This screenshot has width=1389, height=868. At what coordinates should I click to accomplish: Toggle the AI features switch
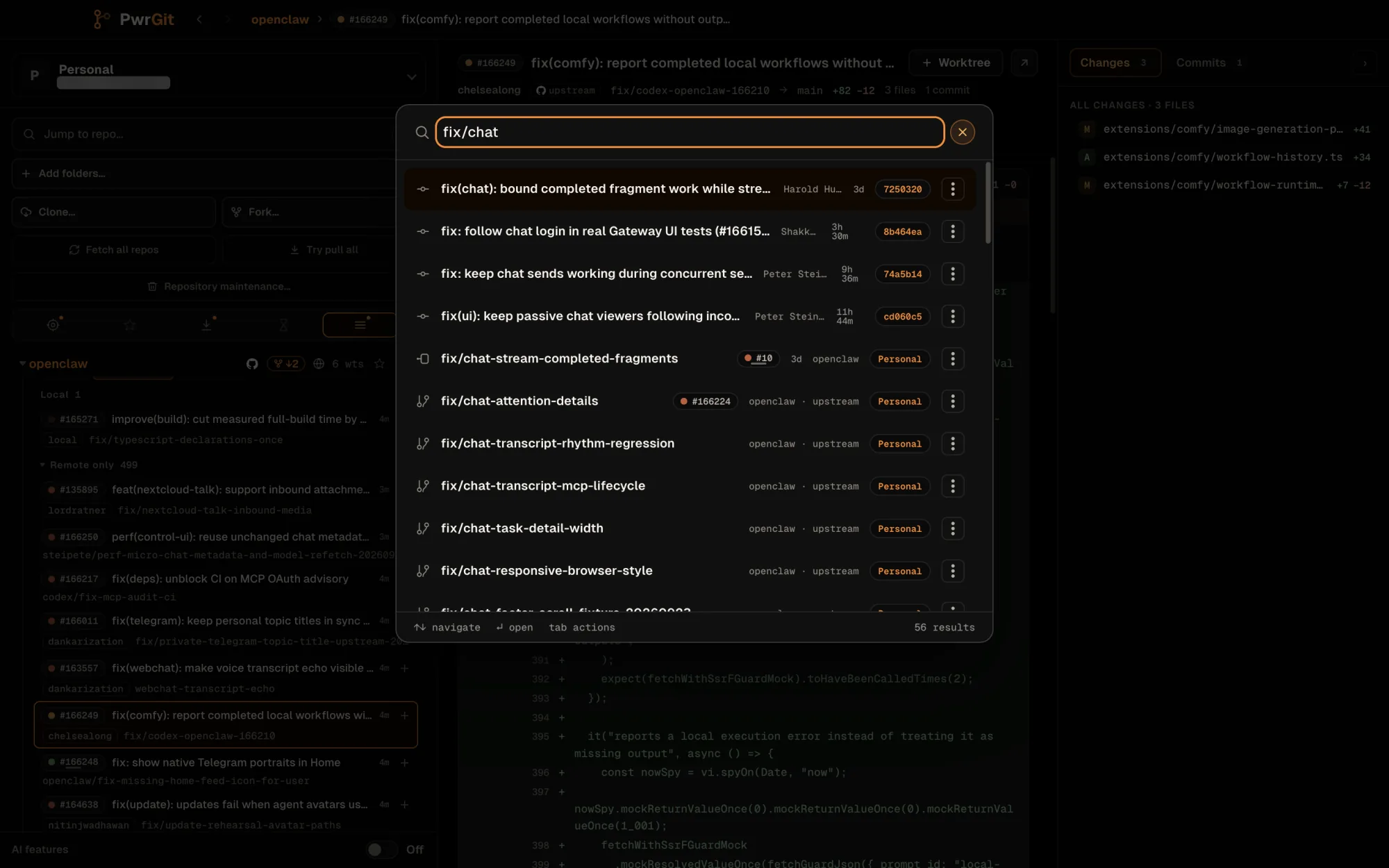coord(381,849)
